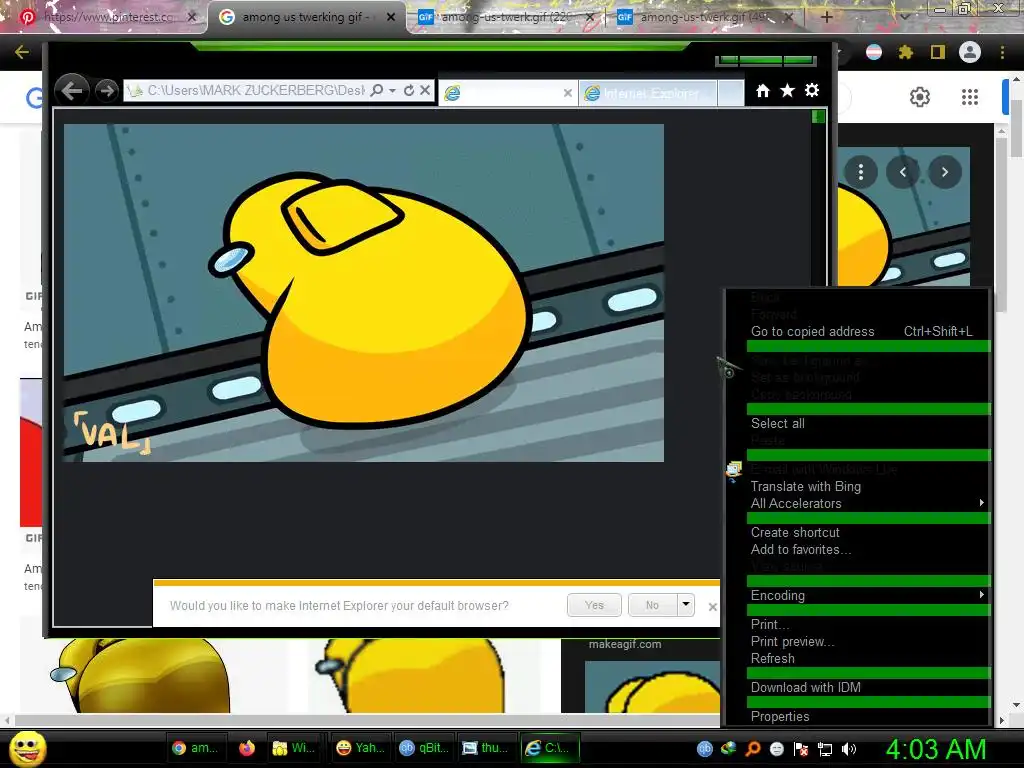This screenshot has height=768, width=1024.
Task: Open Internet Explorer search magnifier icon
Action: (377, 90)
